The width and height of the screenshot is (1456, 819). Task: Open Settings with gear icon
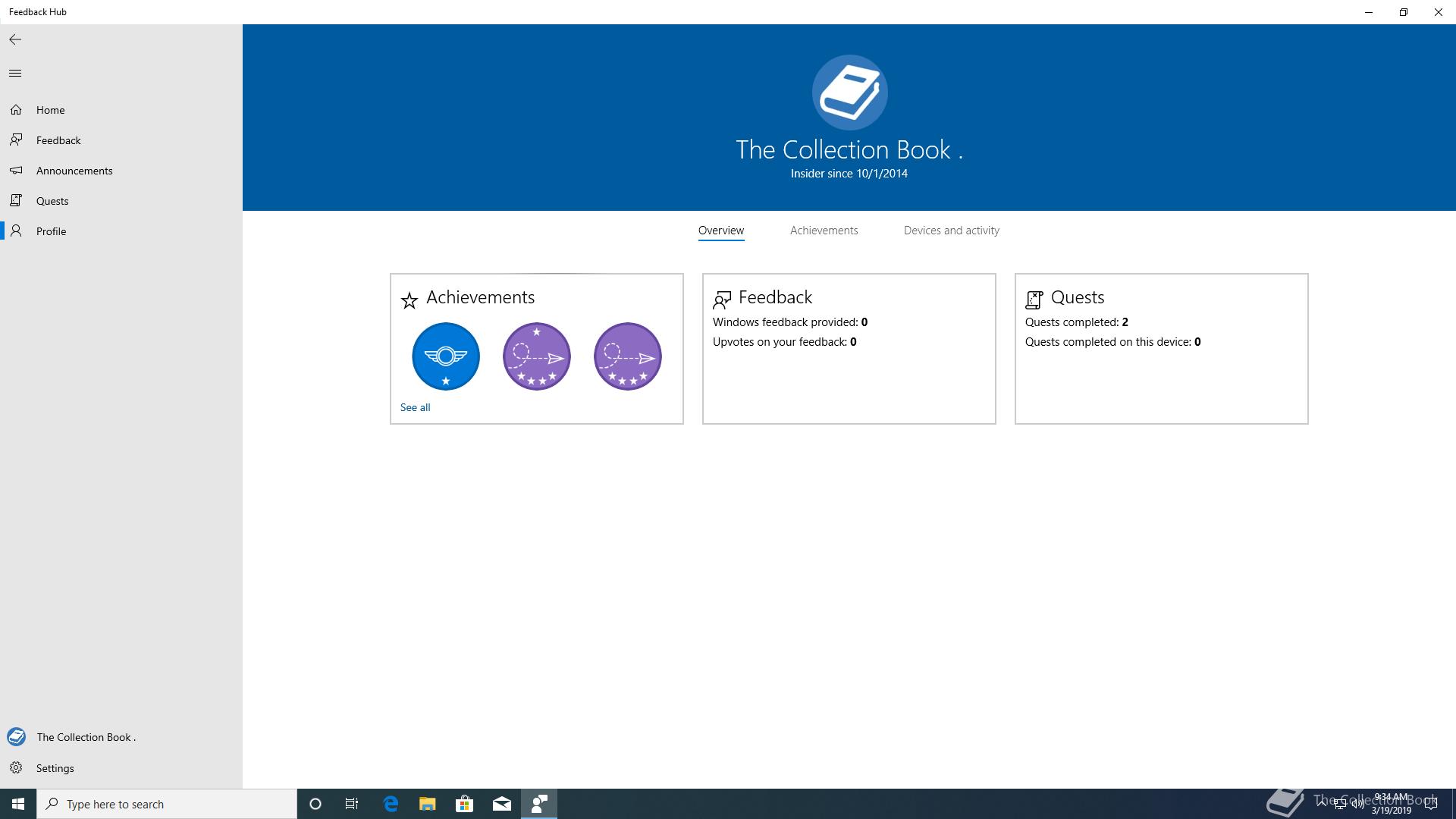coord(55,768)
